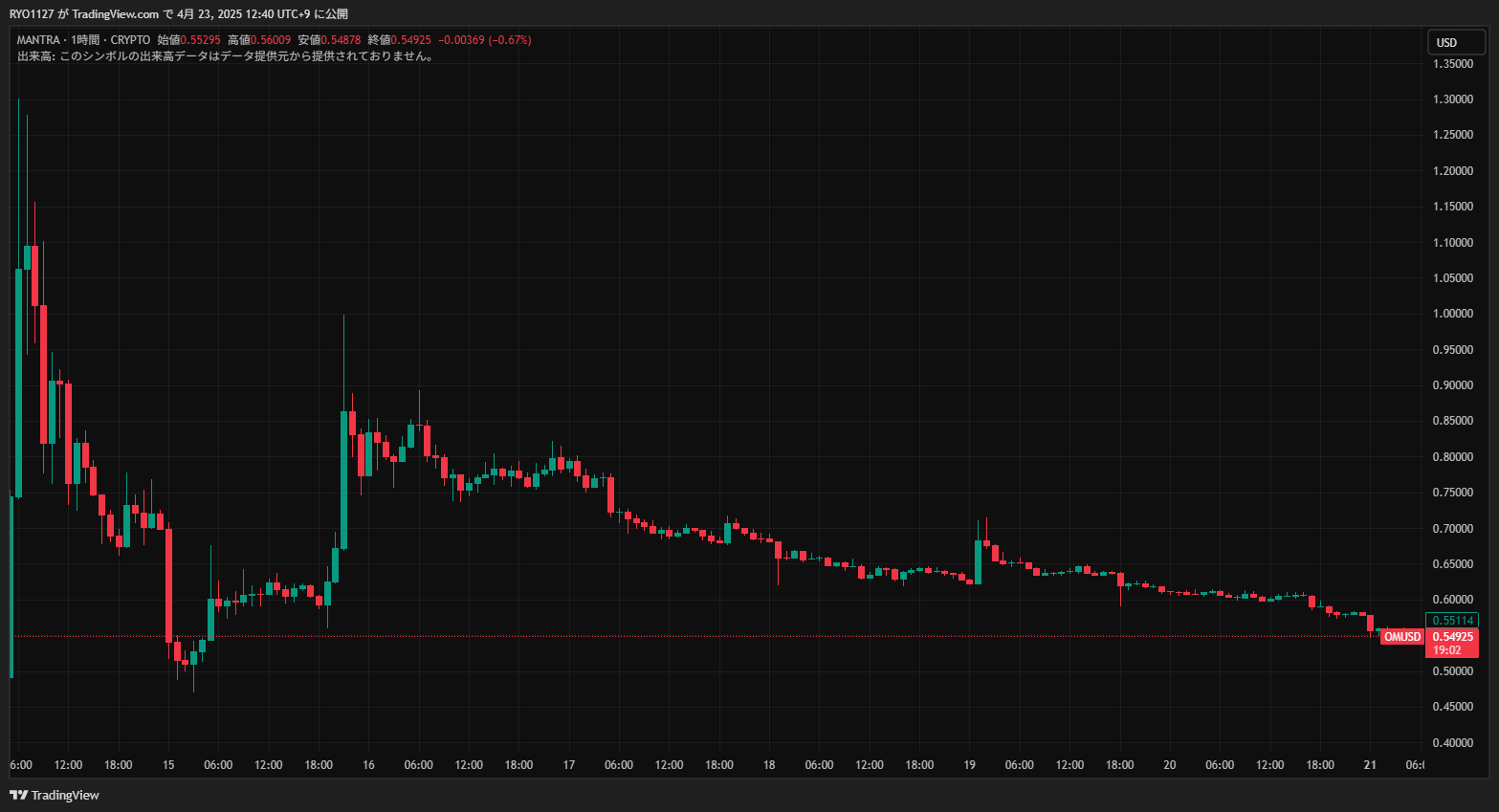
Task: Click the 出来高 volume indicator notice
Action: click(x=226, y=56)
